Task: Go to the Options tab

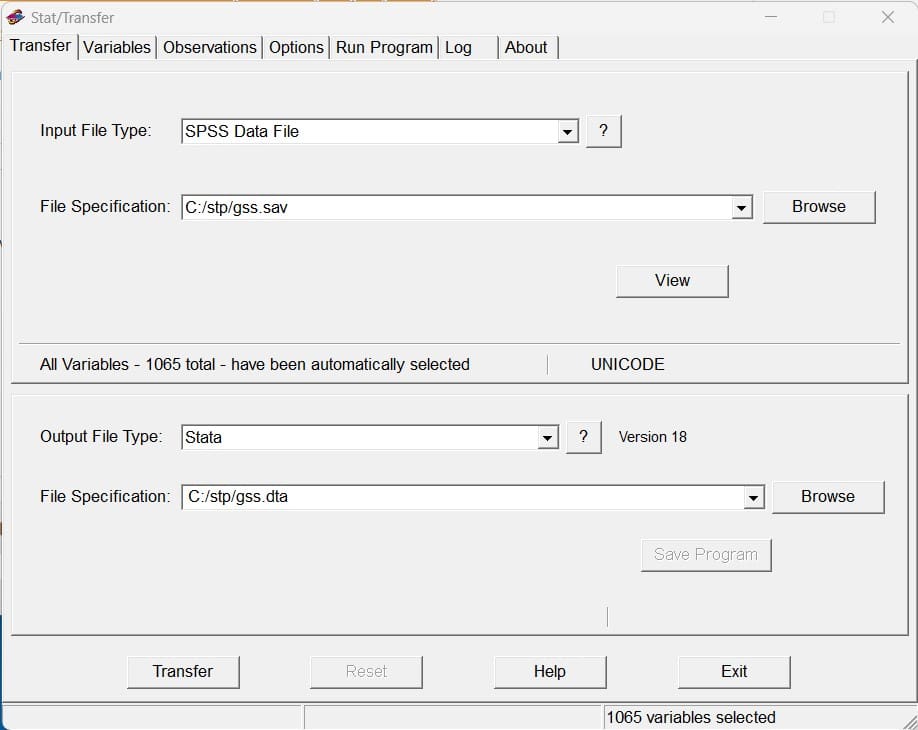Action: tap(296, 47)
